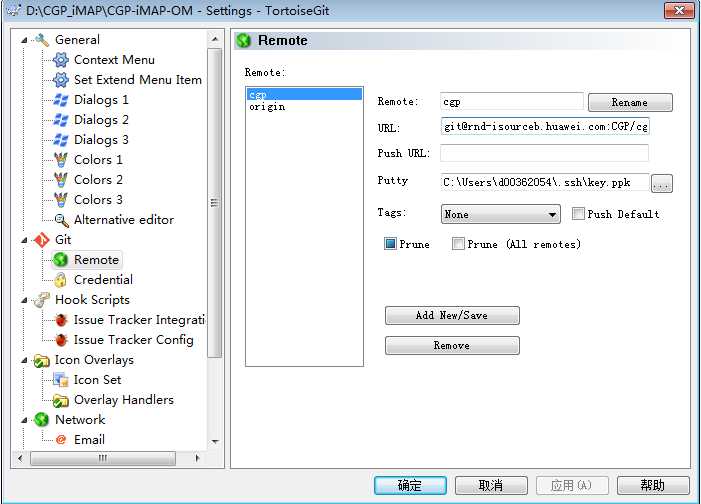Select Context Menu settings page
The height and width of the screenshot is (504, 701).
pyautogui.click(x=114, y=59)
